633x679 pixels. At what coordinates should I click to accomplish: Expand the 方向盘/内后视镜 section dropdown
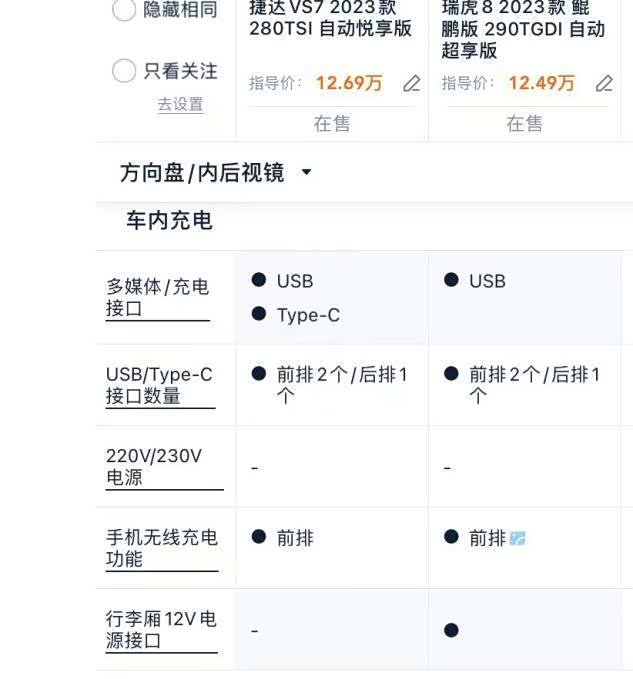coord(306,172)
